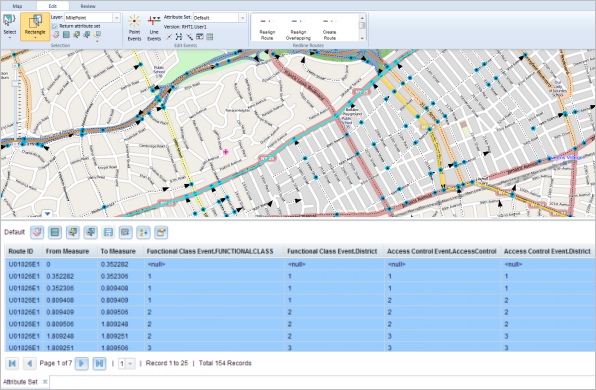Viewport: 596px width, 390px height.
Task: Click the eraser icon in the results toolbar
Action: pyautogui.click(x=37, y=232)
